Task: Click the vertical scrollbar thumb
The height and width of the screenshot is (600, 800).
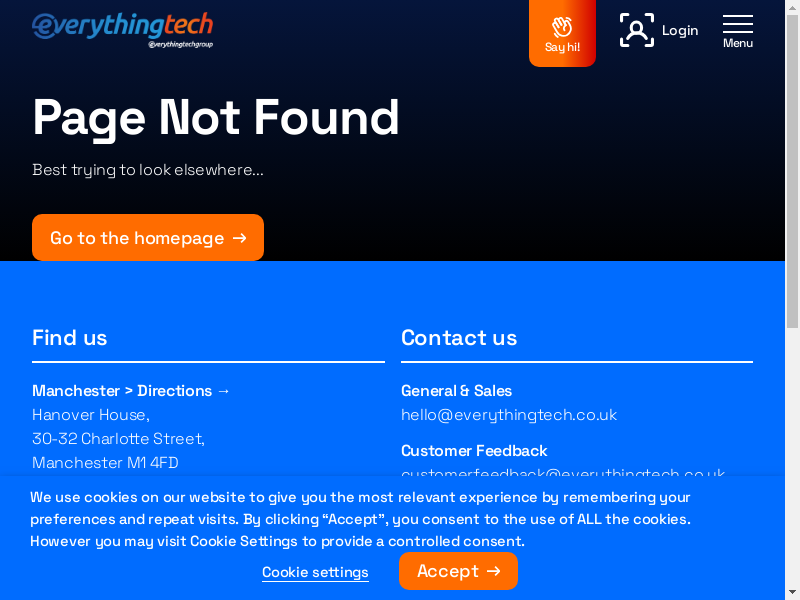Action: pos(792,170)
